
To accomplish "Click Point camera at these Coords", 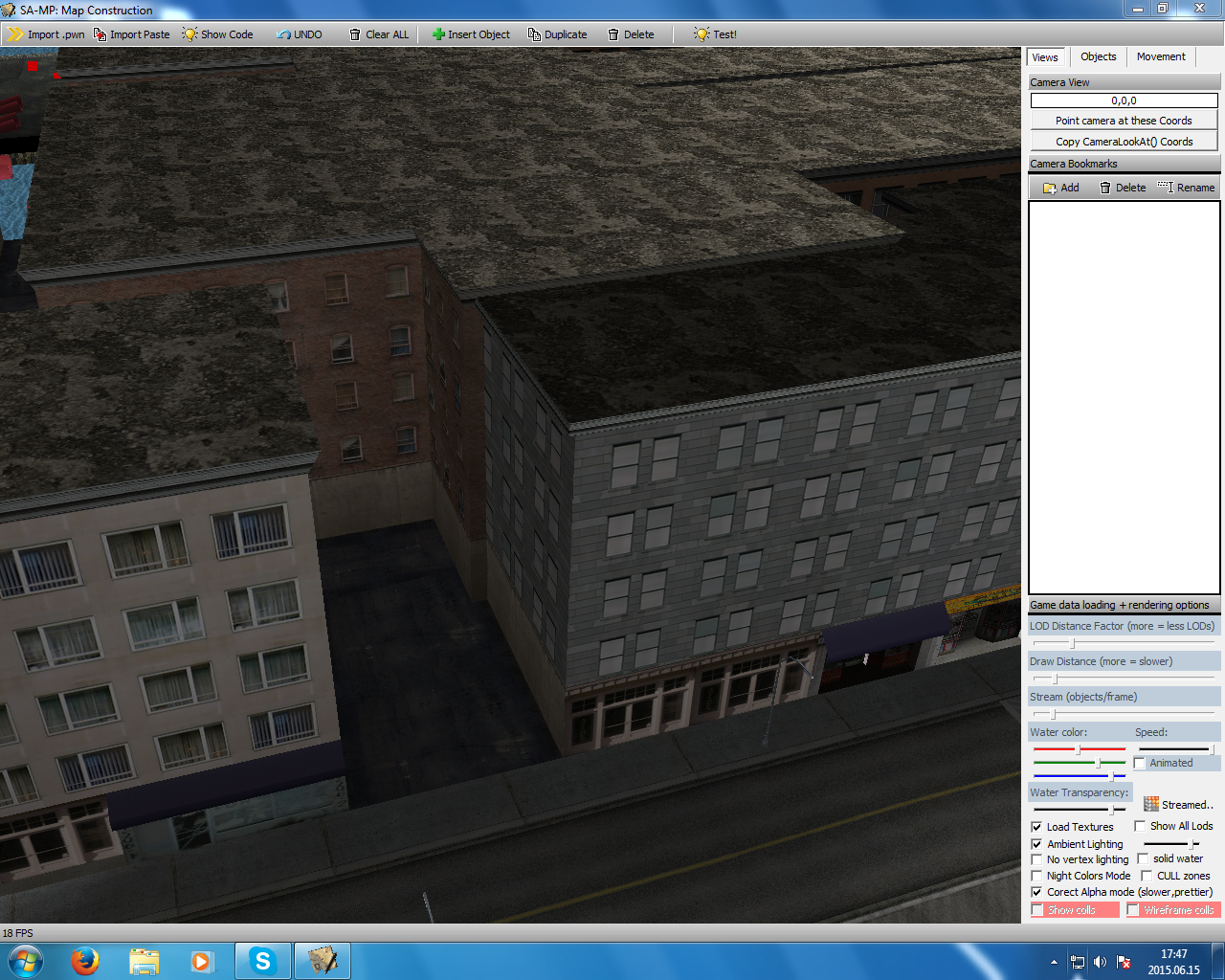I will pyautogui.click(x=1124, y=121).
